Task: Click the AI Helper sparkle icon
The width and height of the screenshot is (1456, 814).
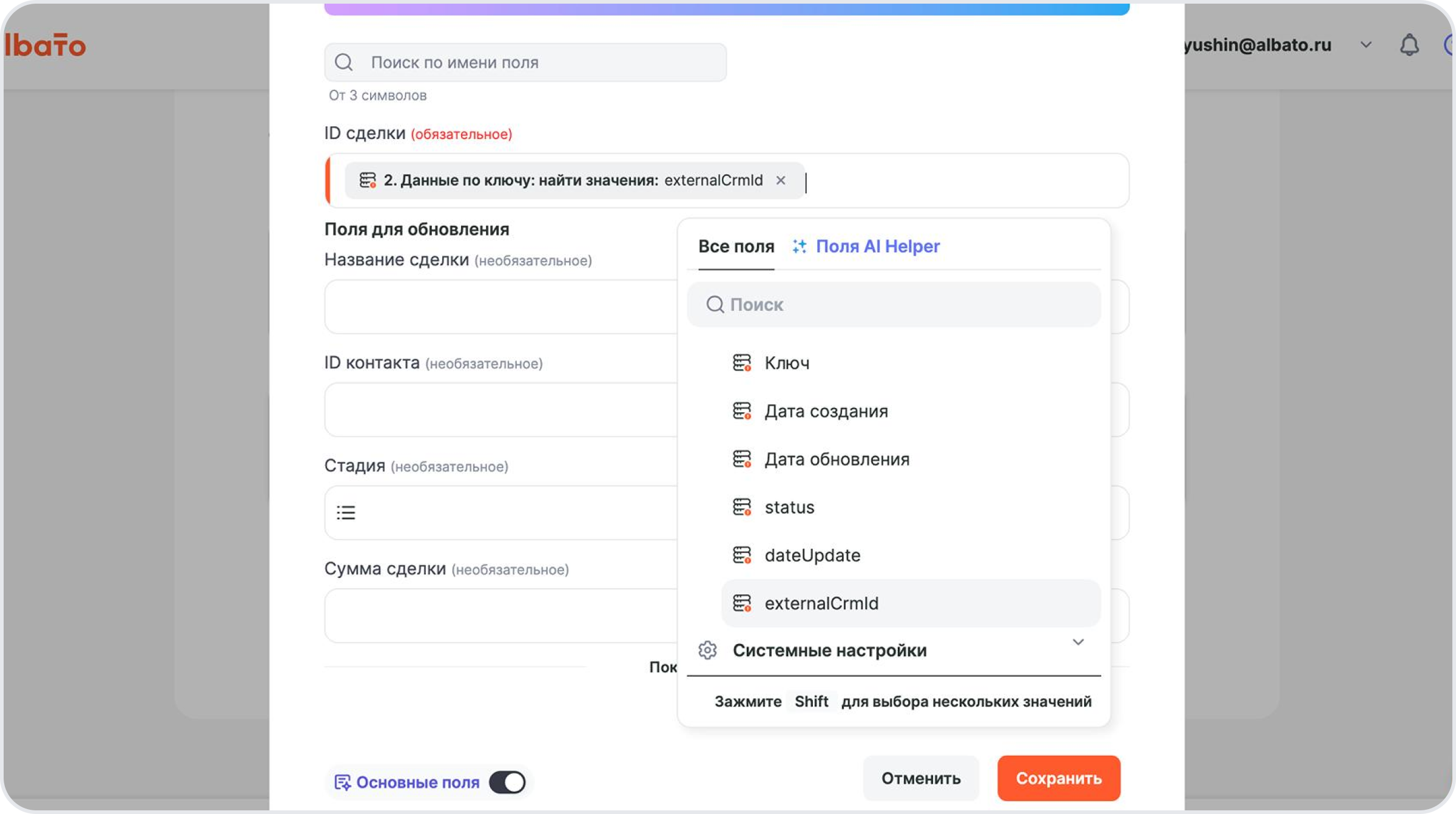Action: (x=800, y=246)
